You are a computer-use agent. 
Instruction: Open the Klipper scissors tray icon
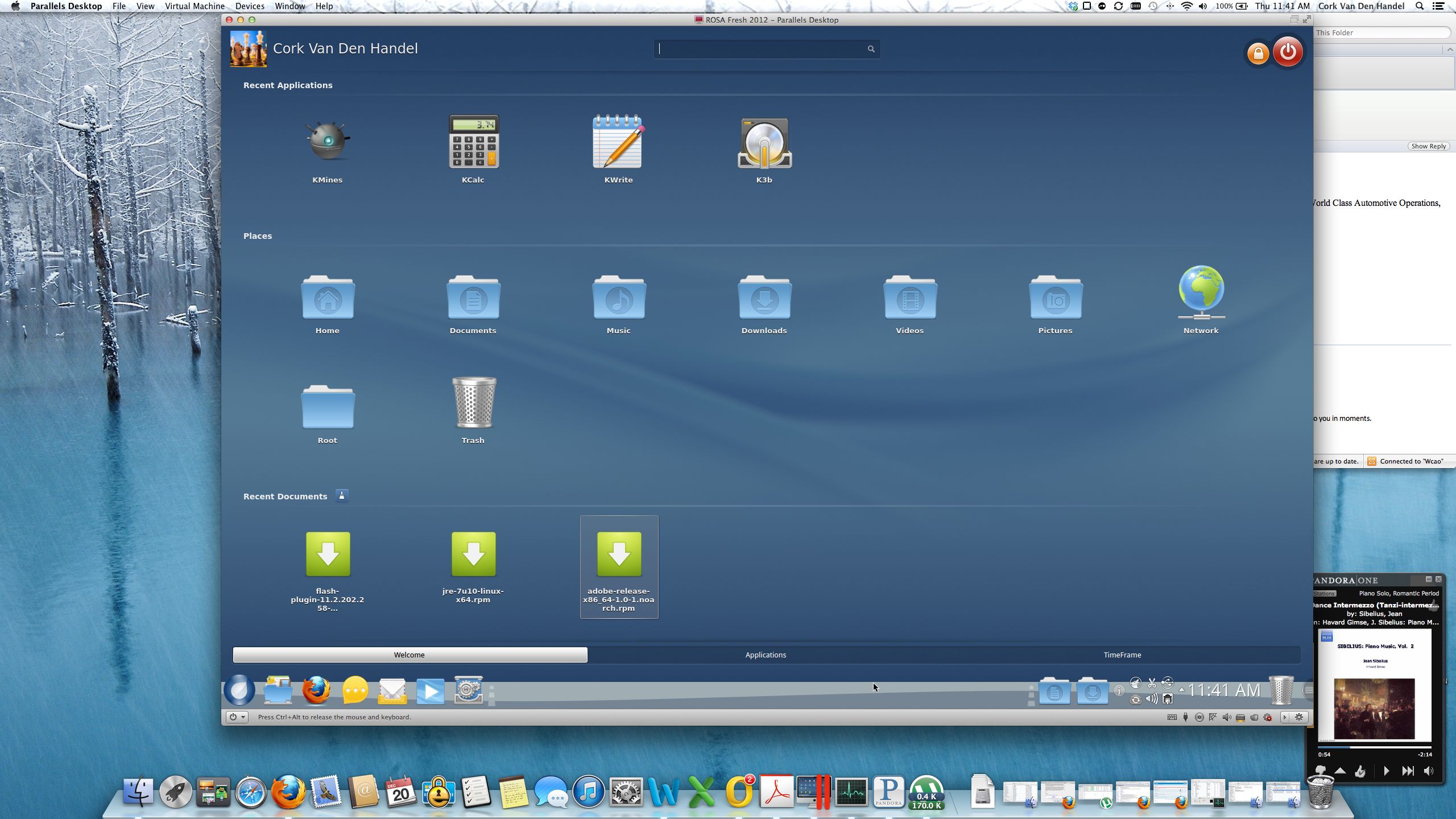1152,683
